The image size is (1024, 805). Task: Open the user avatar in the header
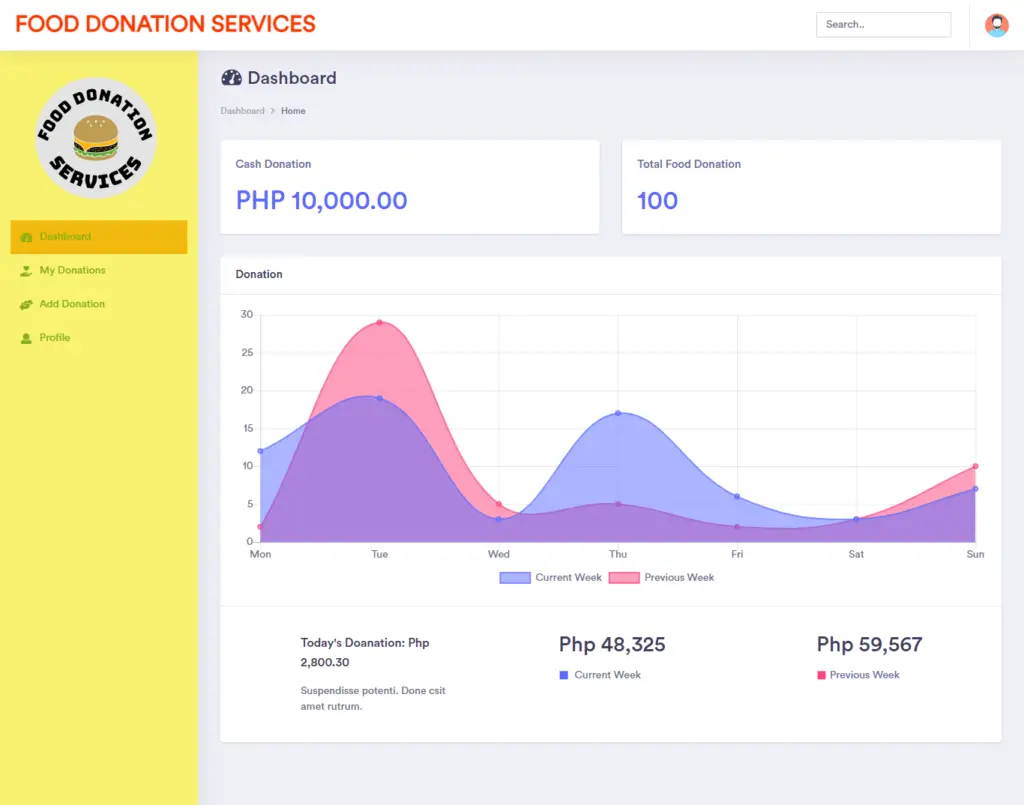point(996,25)
